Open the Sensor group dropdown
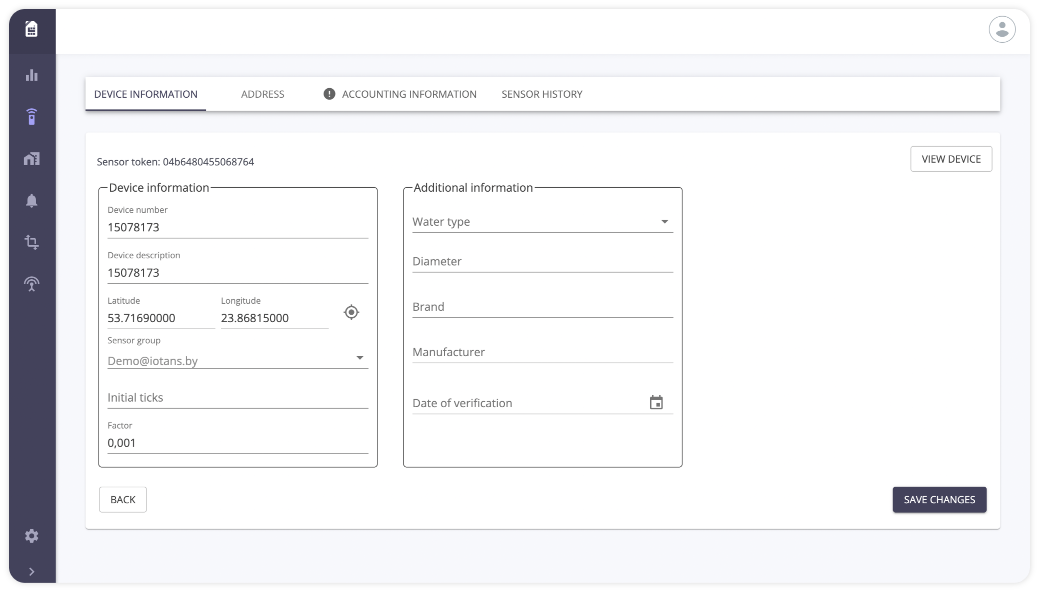This screenshot has width=1039, height=592. [237, 361]
